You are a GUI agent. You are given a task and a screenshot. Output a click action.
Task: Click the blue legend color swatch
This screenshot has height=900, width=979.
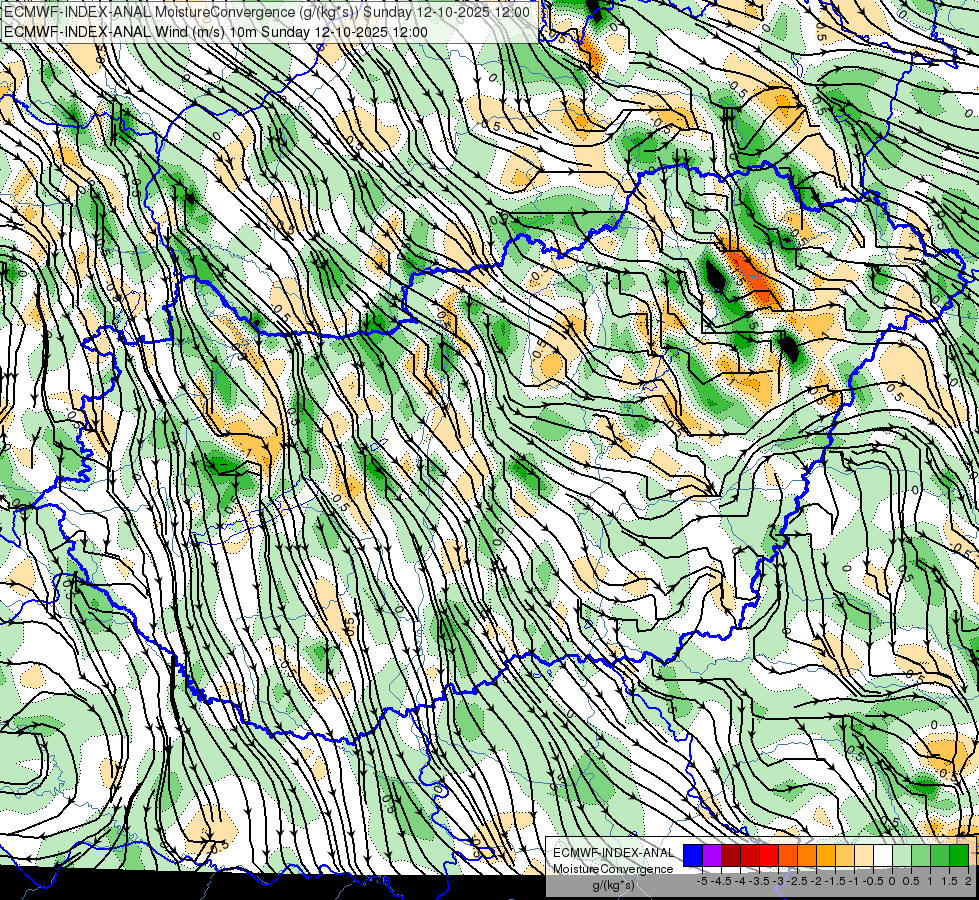(693, 855)
